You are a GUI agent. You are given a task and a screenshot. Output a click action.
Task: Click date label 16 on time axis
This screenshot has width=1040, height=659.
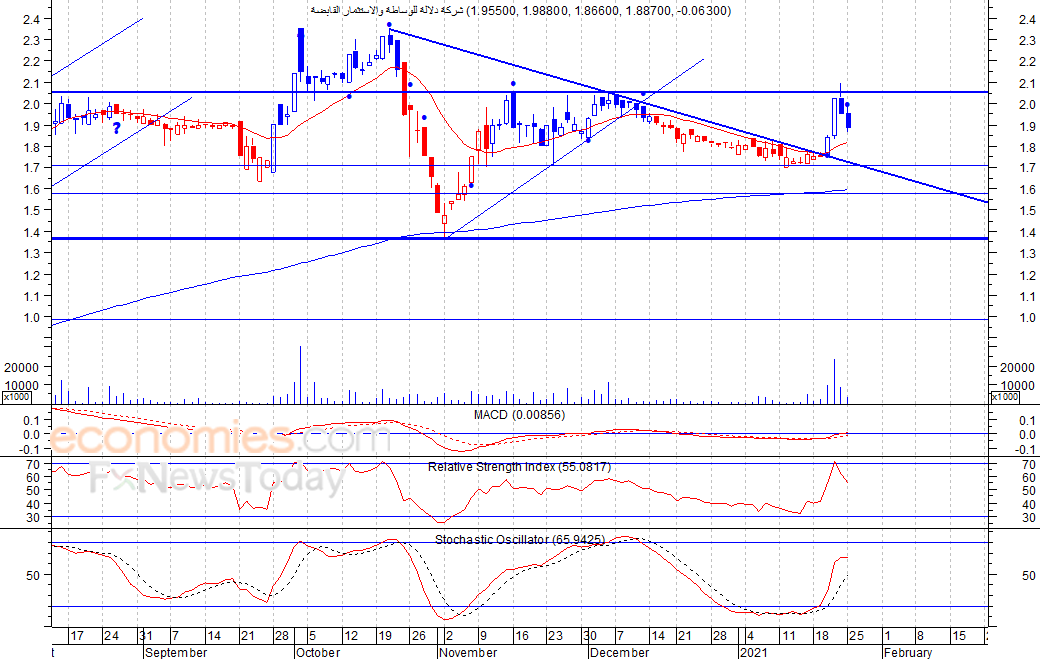(522, 636)
